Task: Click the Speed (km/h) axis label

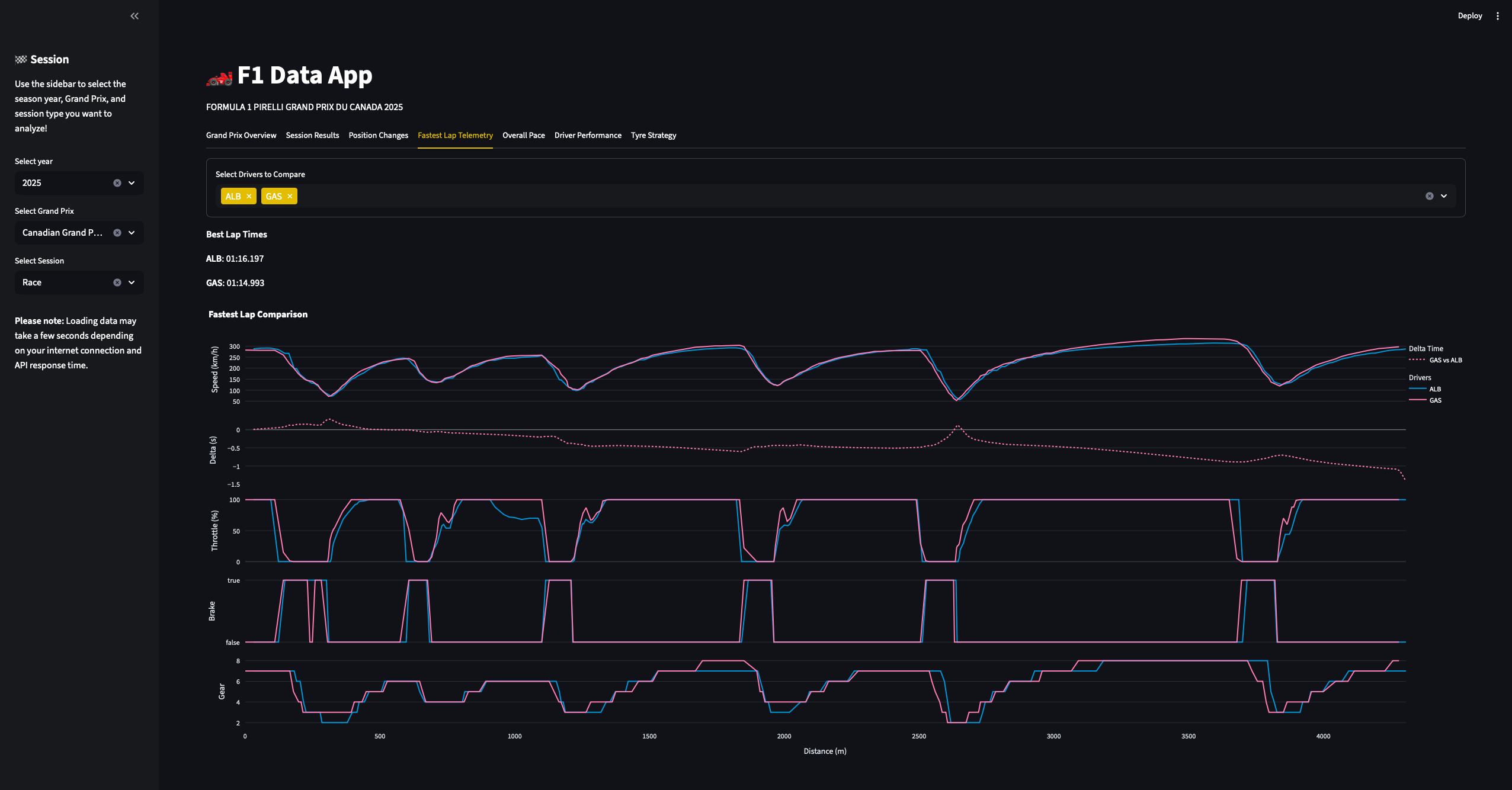Action: tap(214, 370)
